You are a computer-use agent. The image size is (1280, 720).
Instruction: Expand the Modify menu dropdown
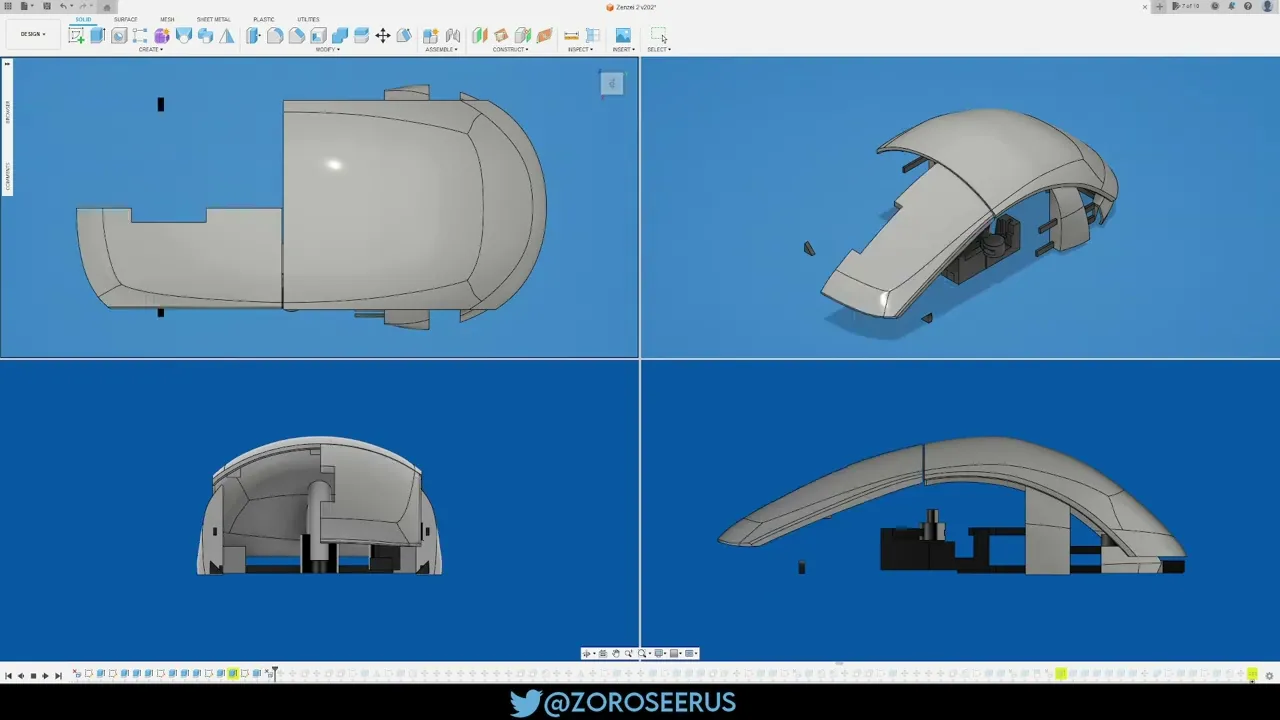pos(328,49)
